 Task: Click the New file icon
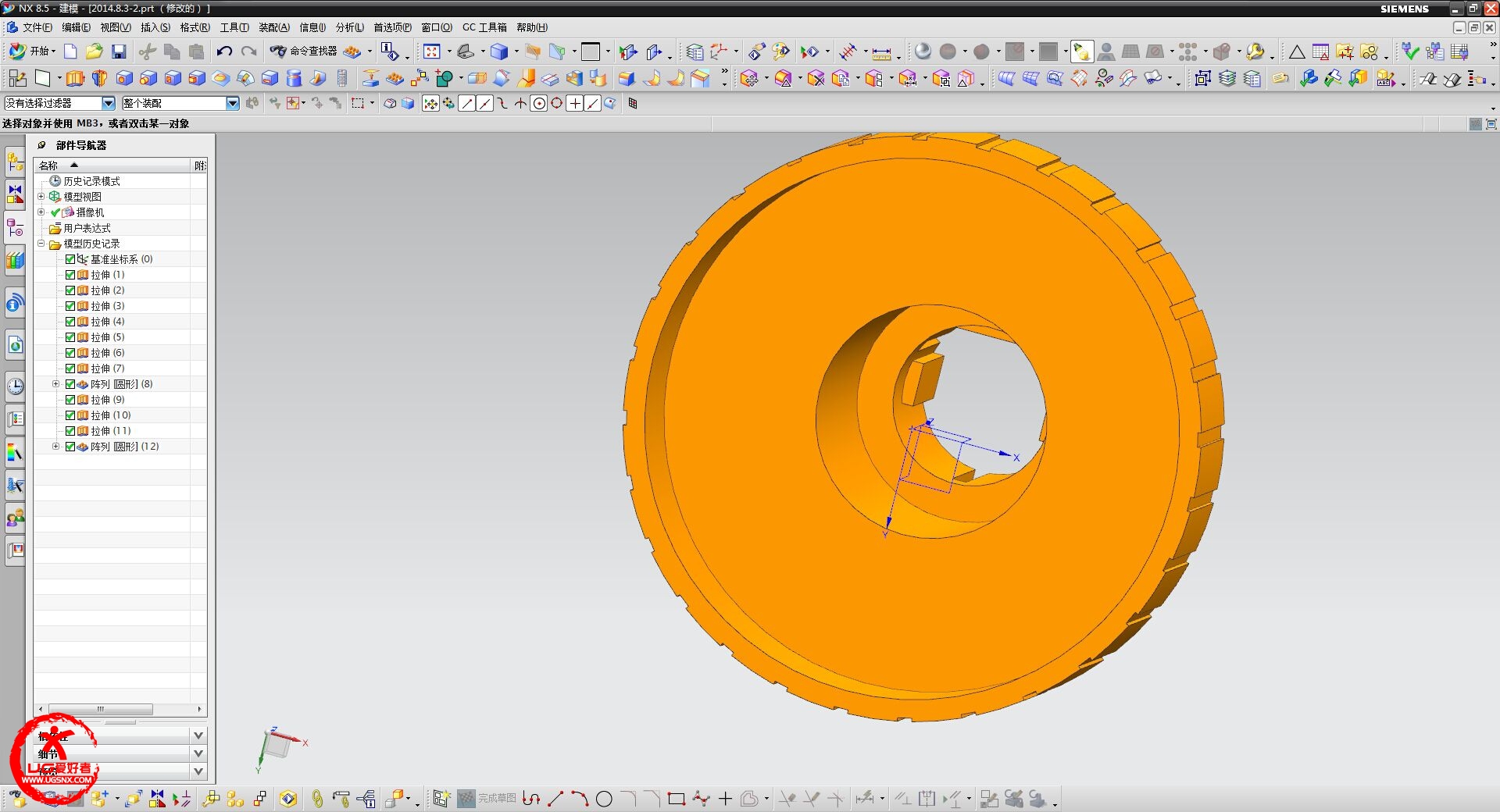point(70,52)
